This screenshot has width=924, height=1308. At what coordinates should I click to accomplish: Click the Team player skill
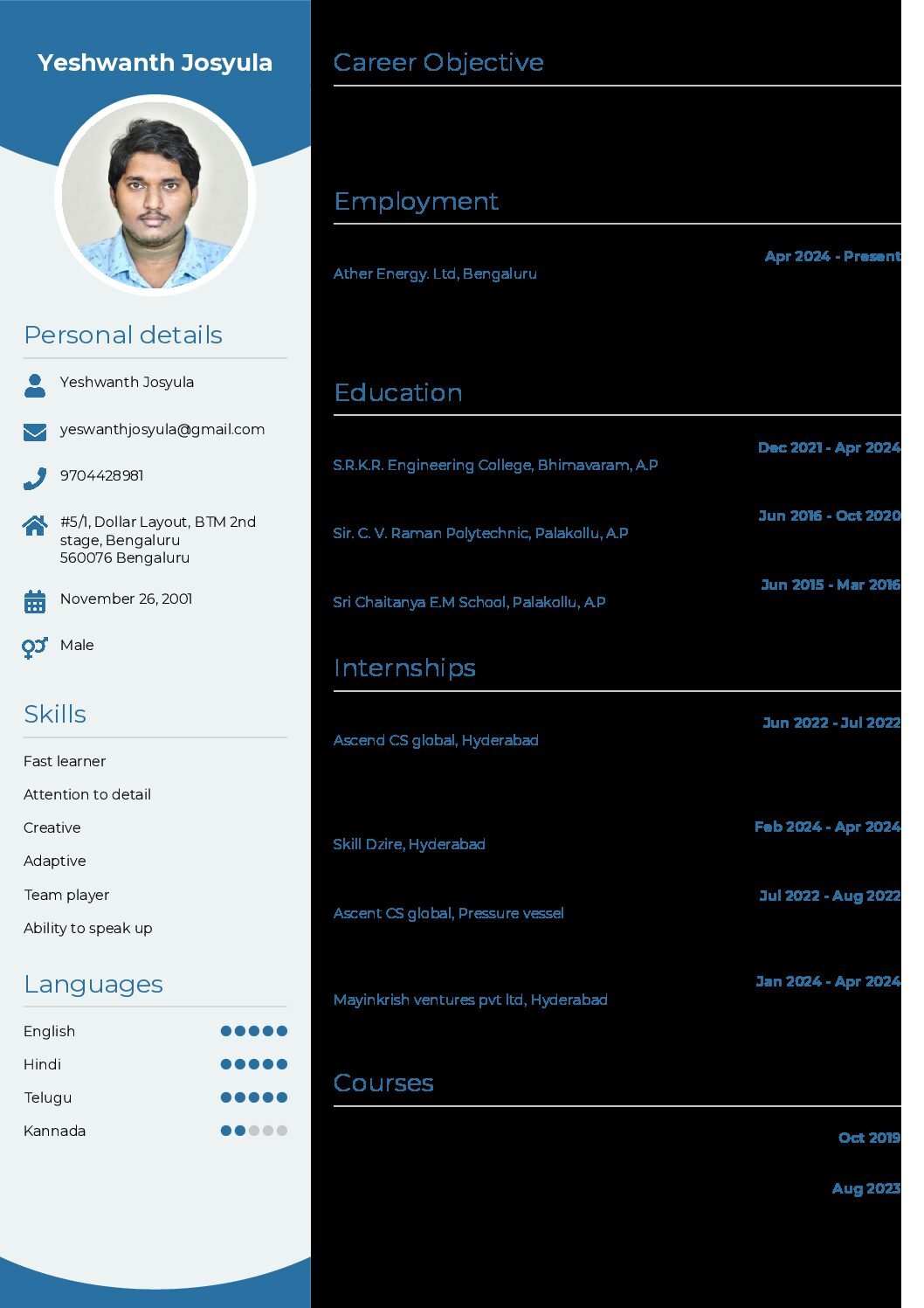tap(66, 895)
